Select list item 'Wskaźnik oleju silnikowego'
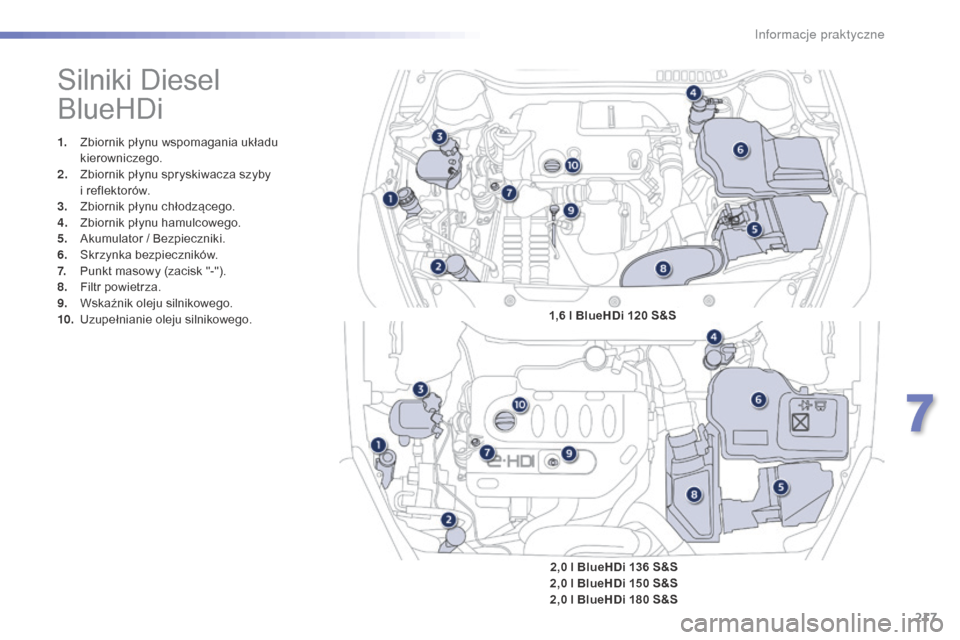Viewport: 960px width, 640px height. point(145,303)
